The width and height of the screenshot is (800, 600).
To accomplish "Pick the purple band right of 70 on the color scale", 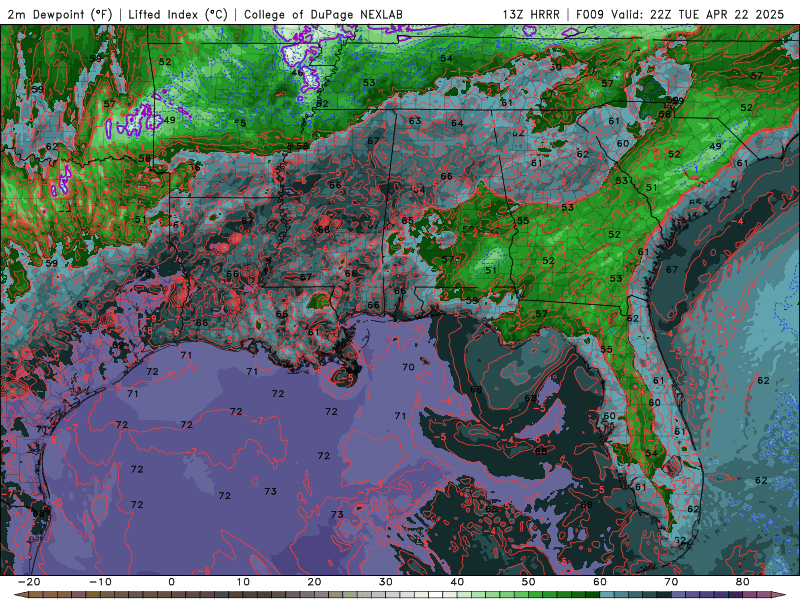I will tap(679, 595).
